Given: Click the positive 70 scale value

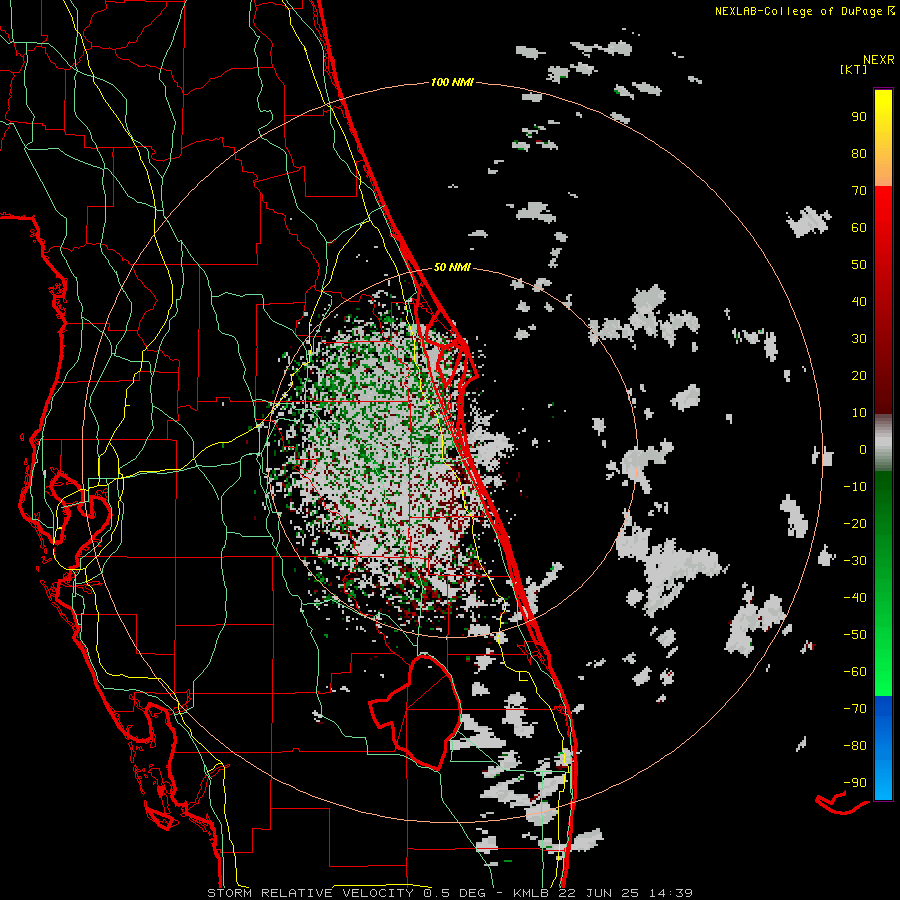Looking at the screenshot, I should pos(859,191).
